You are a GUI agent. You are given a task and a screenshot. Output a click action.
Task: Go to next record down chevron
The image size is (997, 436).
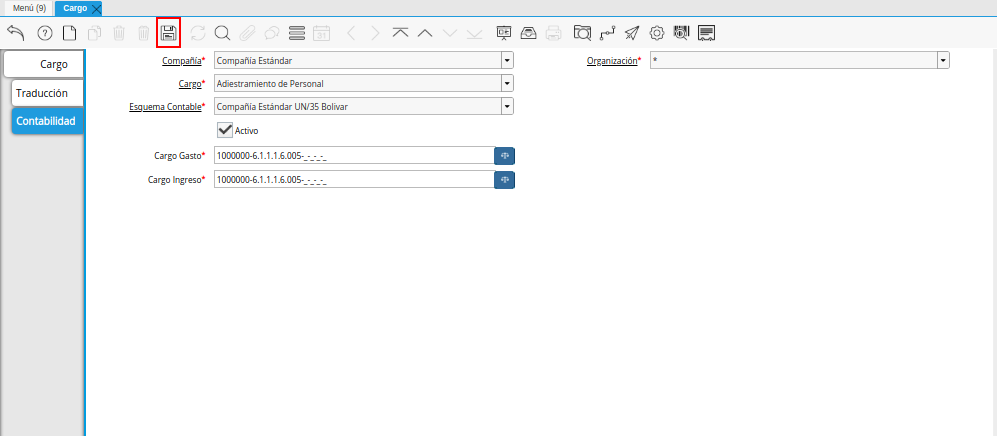coord(450,33)
